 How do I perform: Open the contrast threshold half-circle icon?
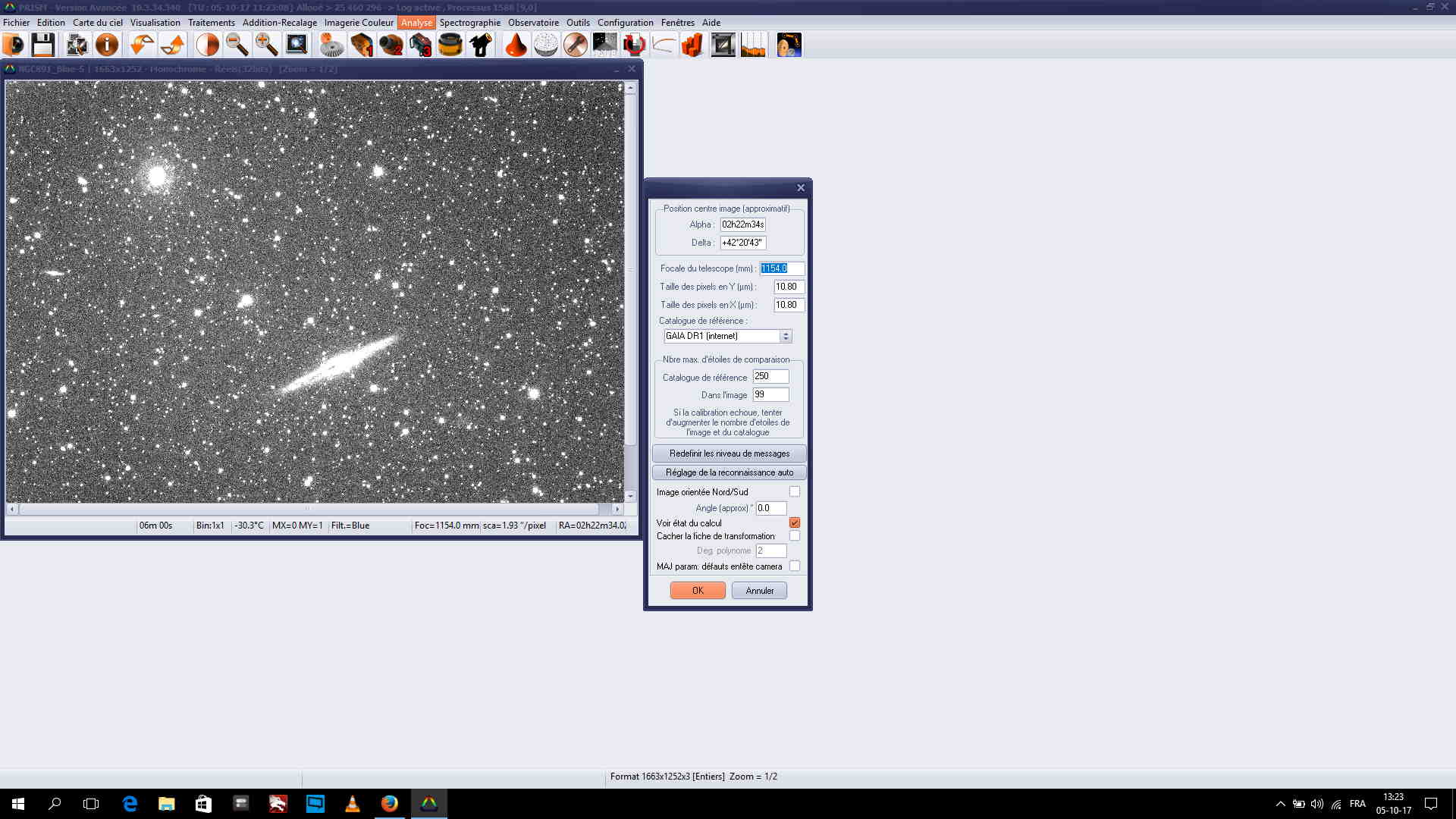207,45
